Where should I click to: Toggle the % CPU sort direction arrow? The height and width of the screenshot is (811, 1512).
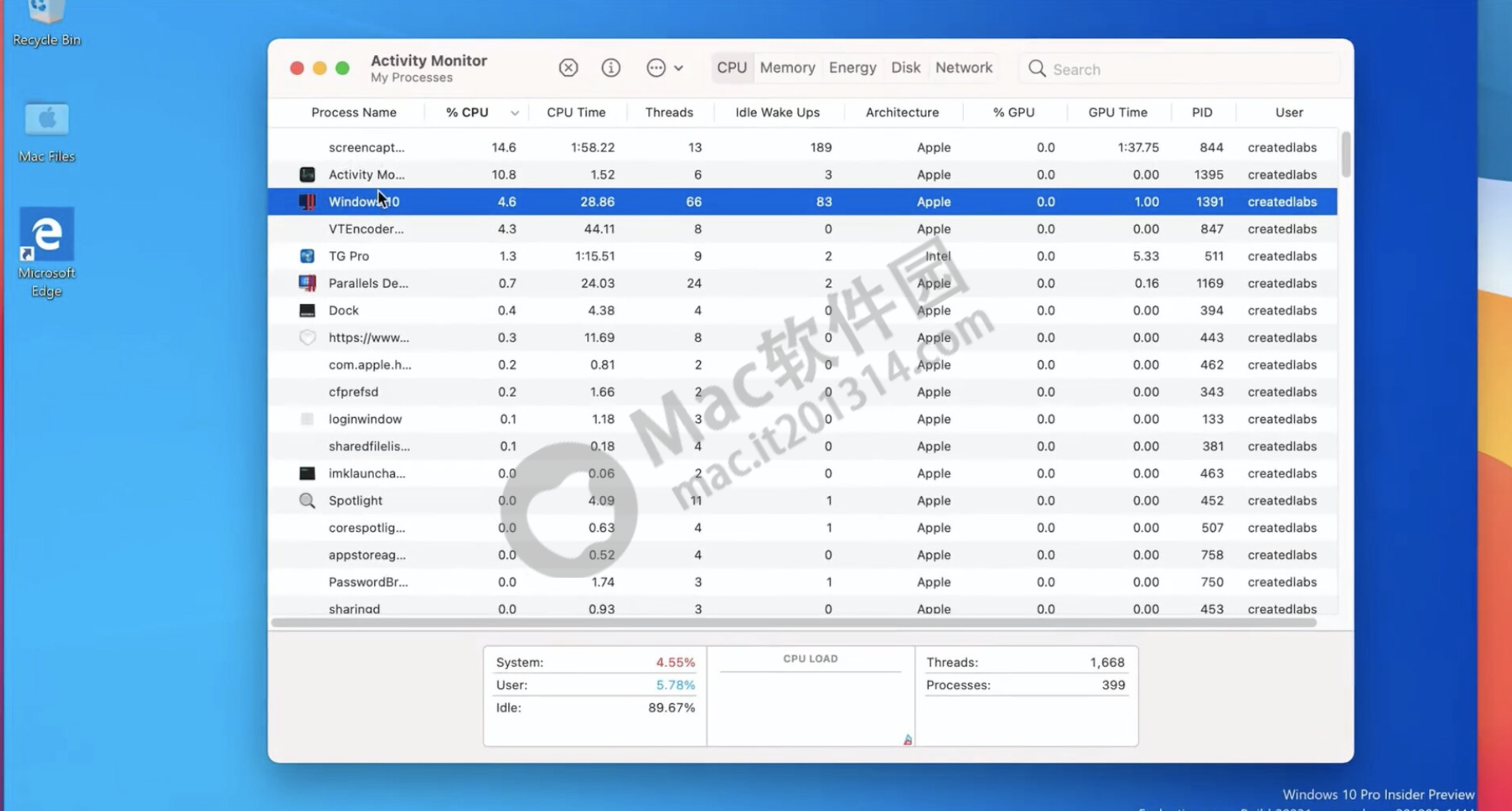pyautogui.click(x=514, y=113)
